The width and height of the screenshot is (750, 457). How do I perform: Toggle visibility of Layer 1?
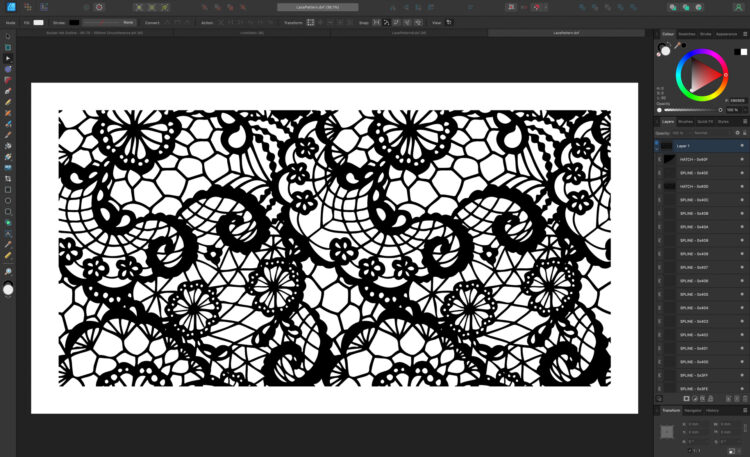pos(742,146)
